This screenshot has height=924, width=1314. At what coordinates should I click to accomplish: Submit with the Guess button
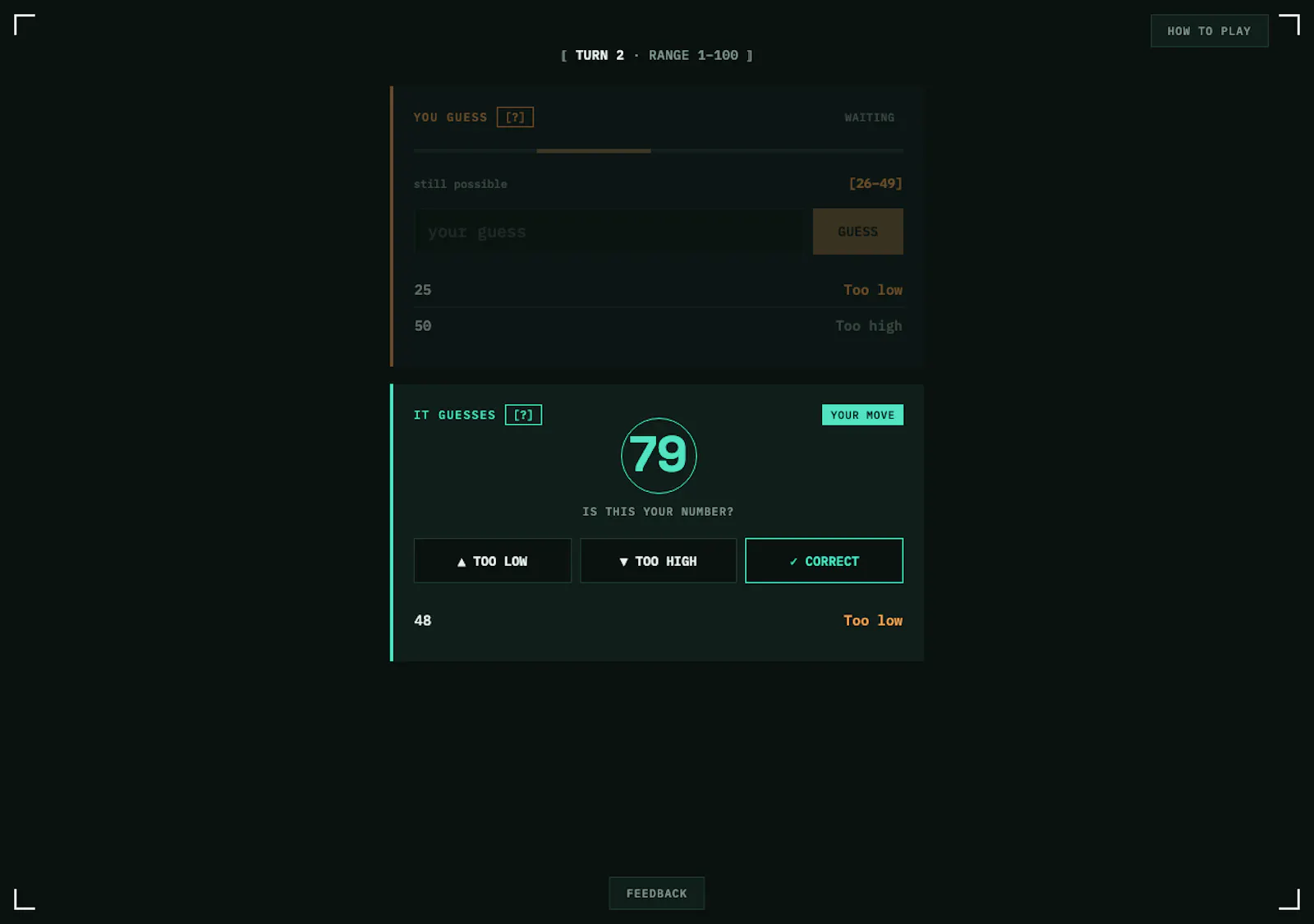857,232
